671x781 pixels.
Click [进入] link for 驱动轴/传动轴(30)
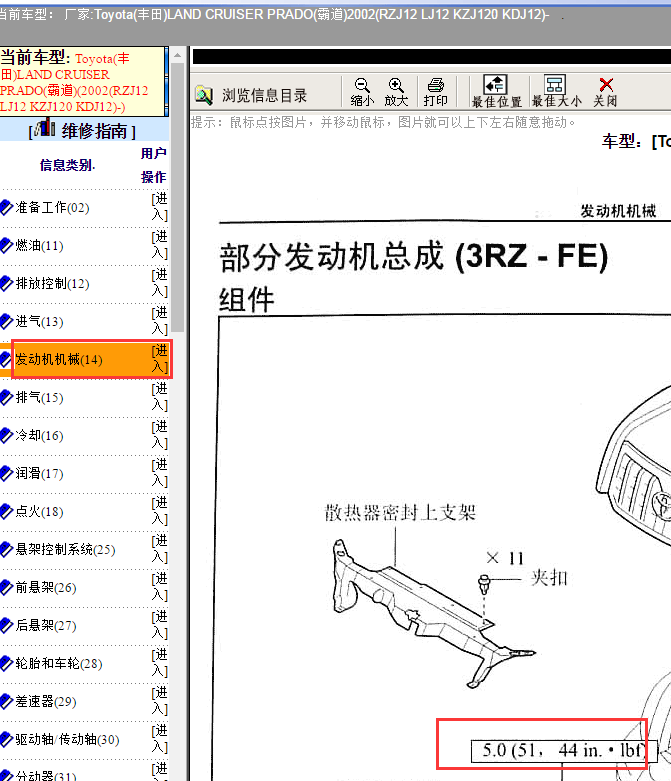pos(159,739)
